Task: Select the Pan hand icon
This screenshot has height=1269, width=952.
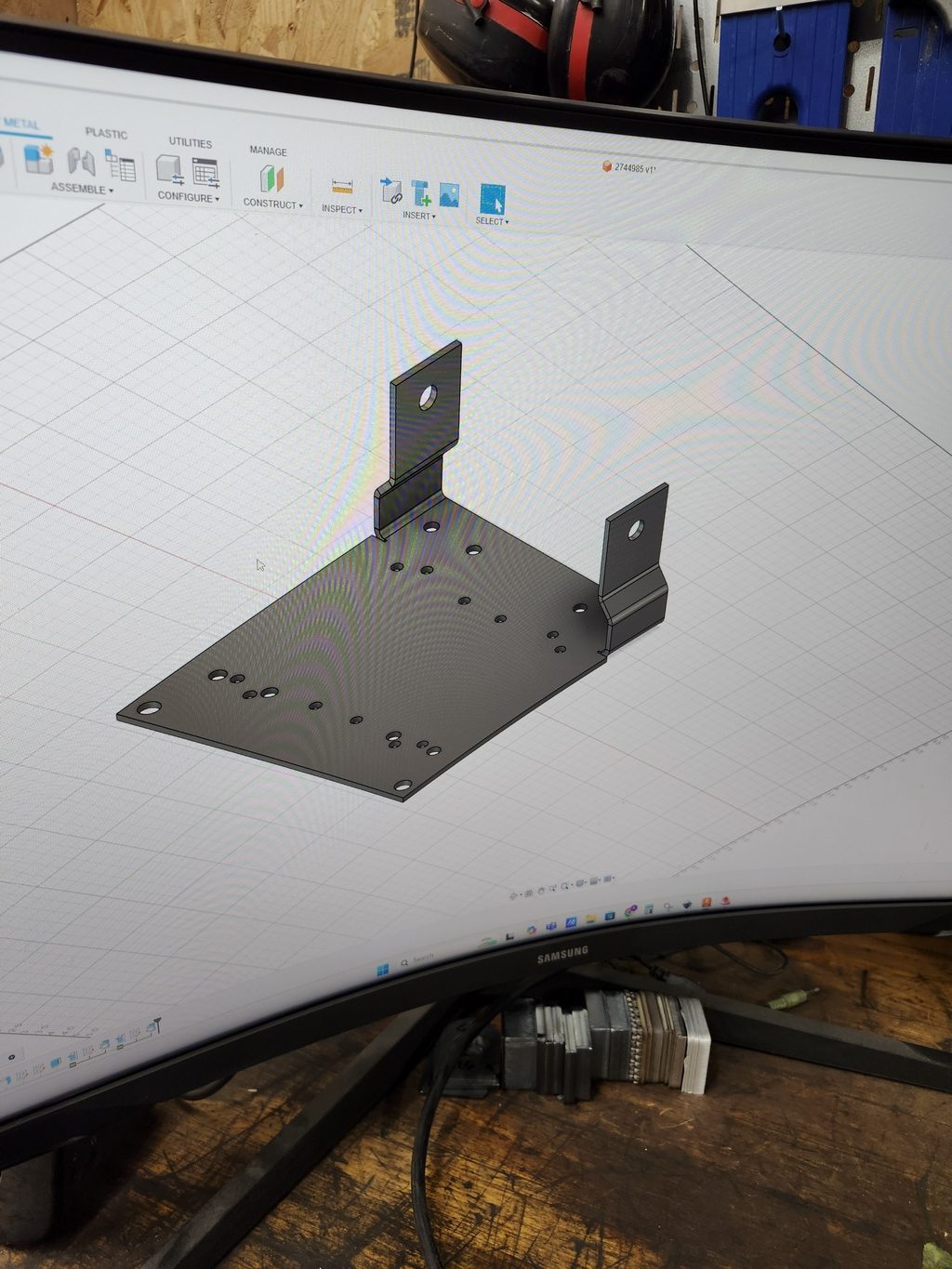Action: [x=543, y=890]
